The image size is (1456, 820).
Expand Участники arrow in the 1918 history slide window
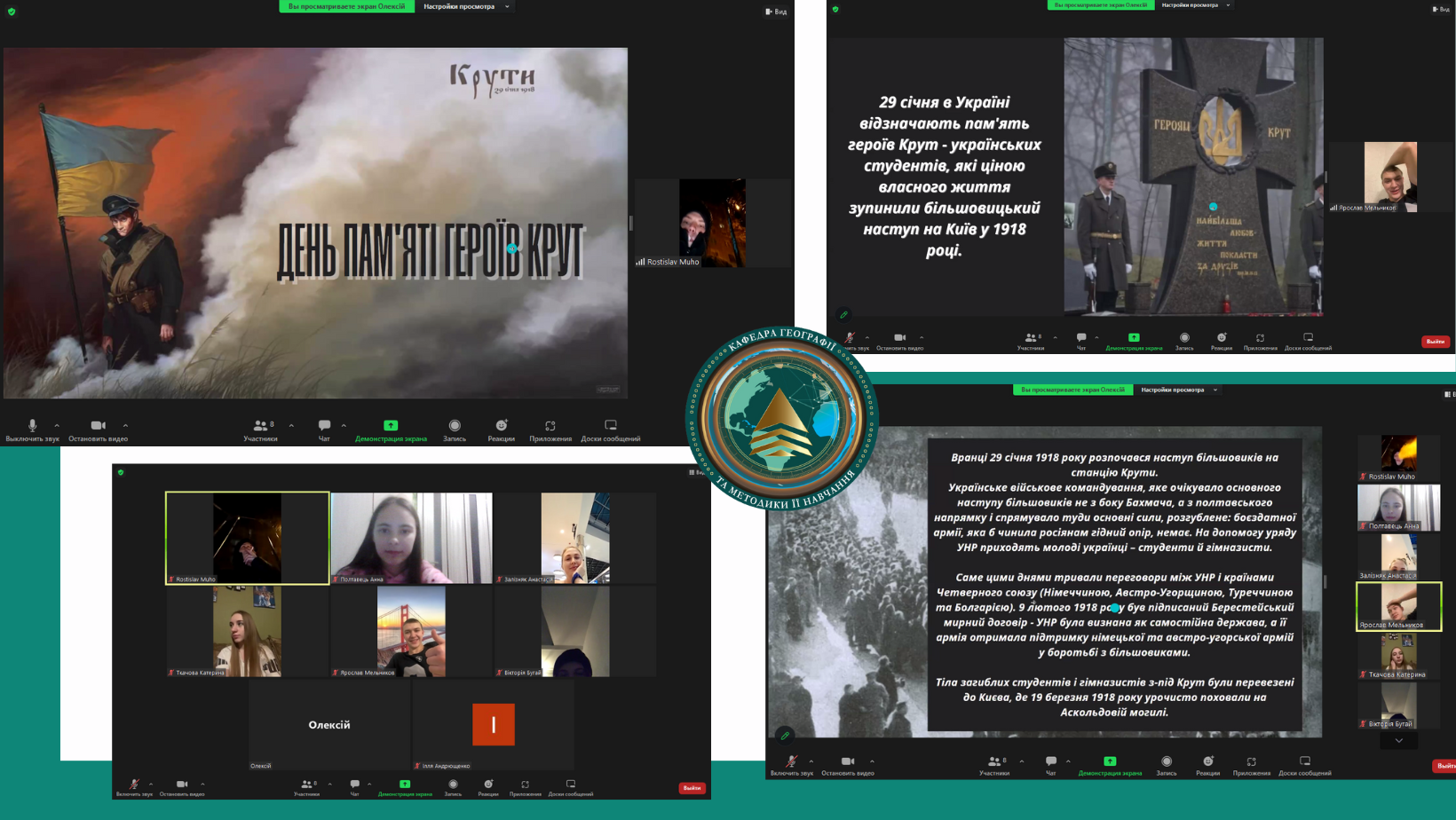(1021, 761)
